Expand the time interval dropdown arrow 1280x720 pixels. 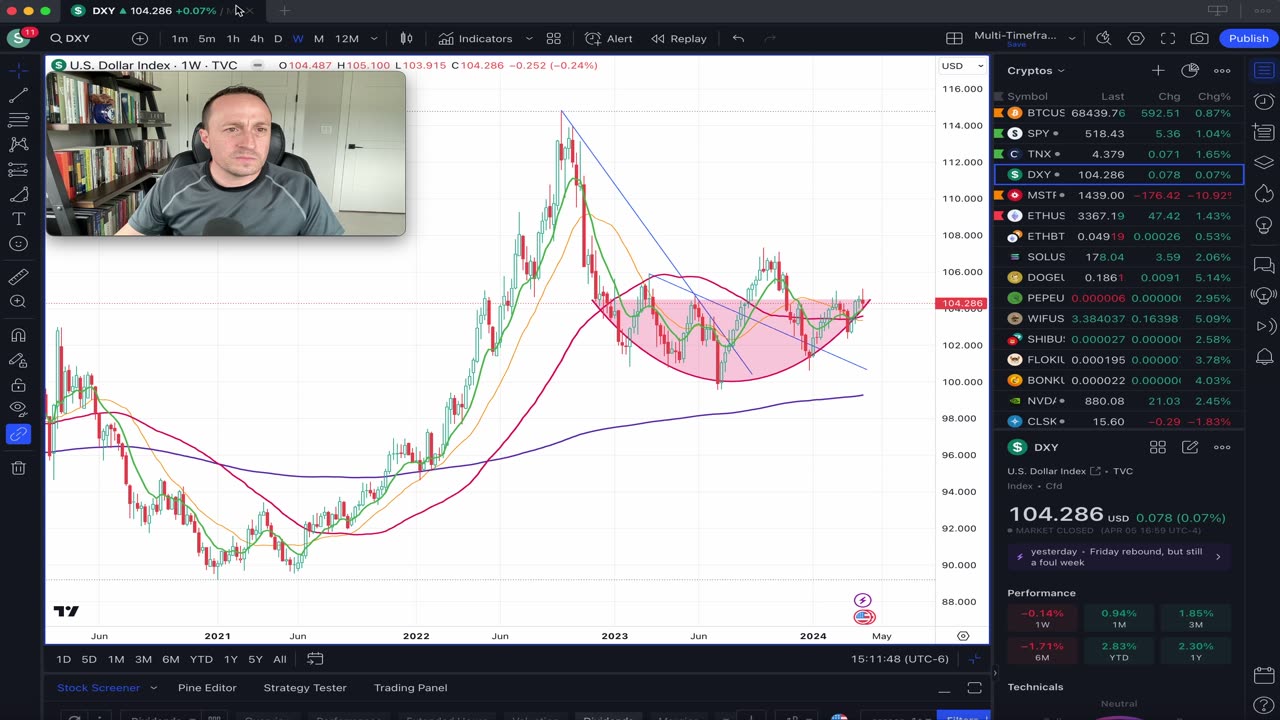click(x=375, y=38)
